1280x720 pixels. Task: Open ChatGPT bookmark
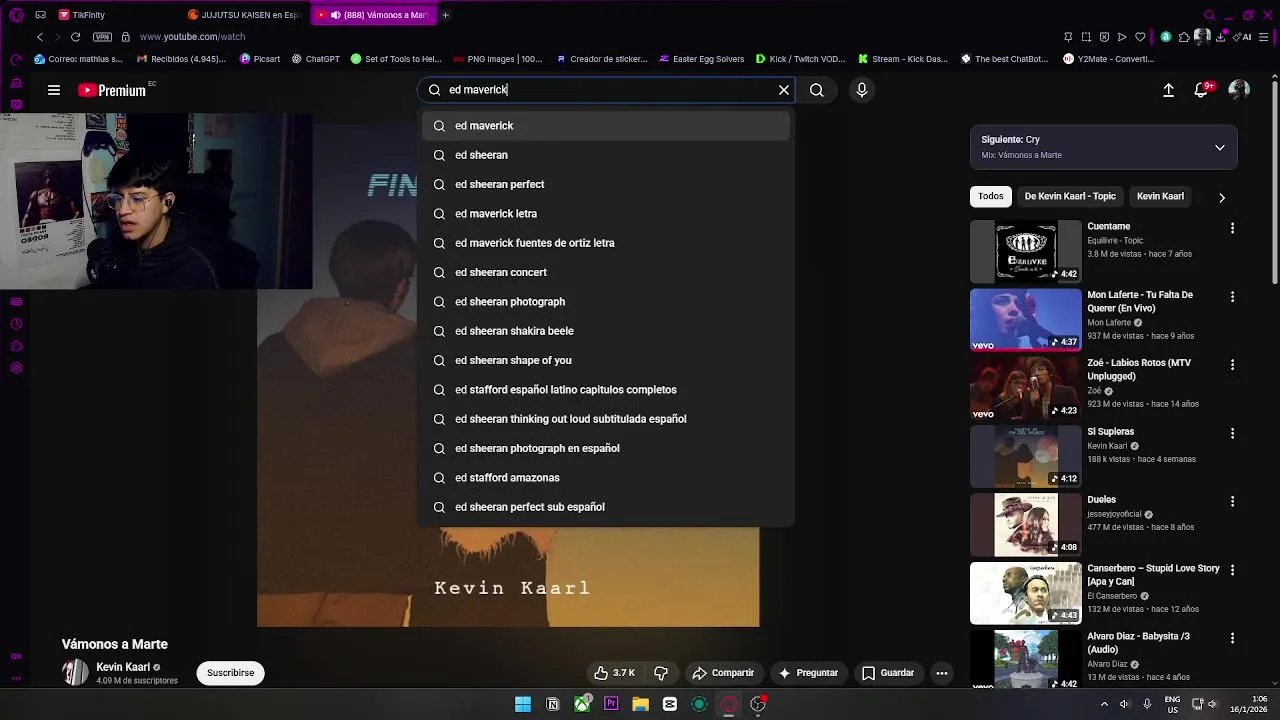[x=315, y=59]
